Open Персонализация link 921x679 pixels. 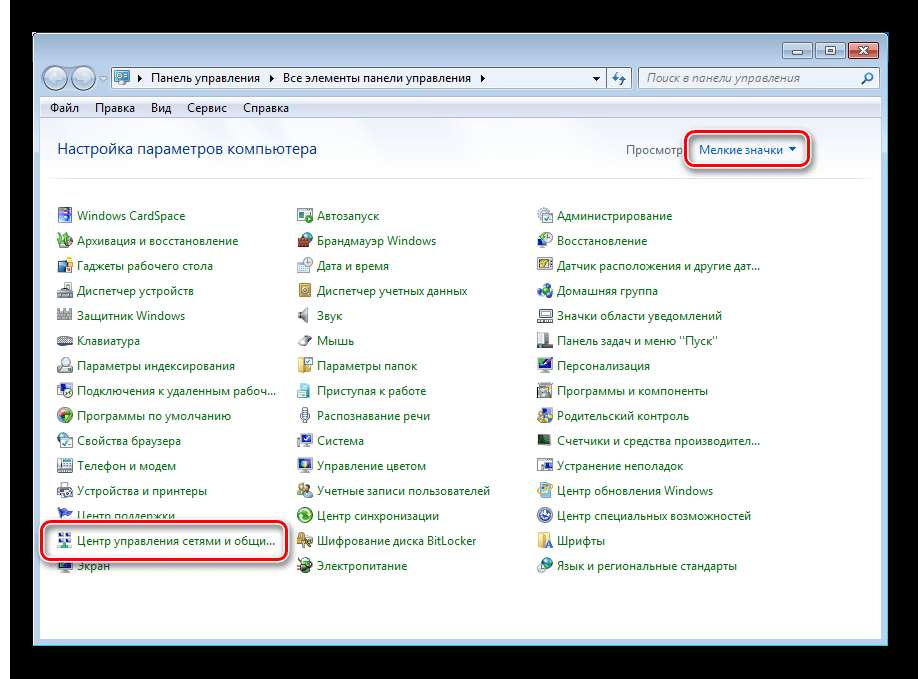[x=603, y=365]
